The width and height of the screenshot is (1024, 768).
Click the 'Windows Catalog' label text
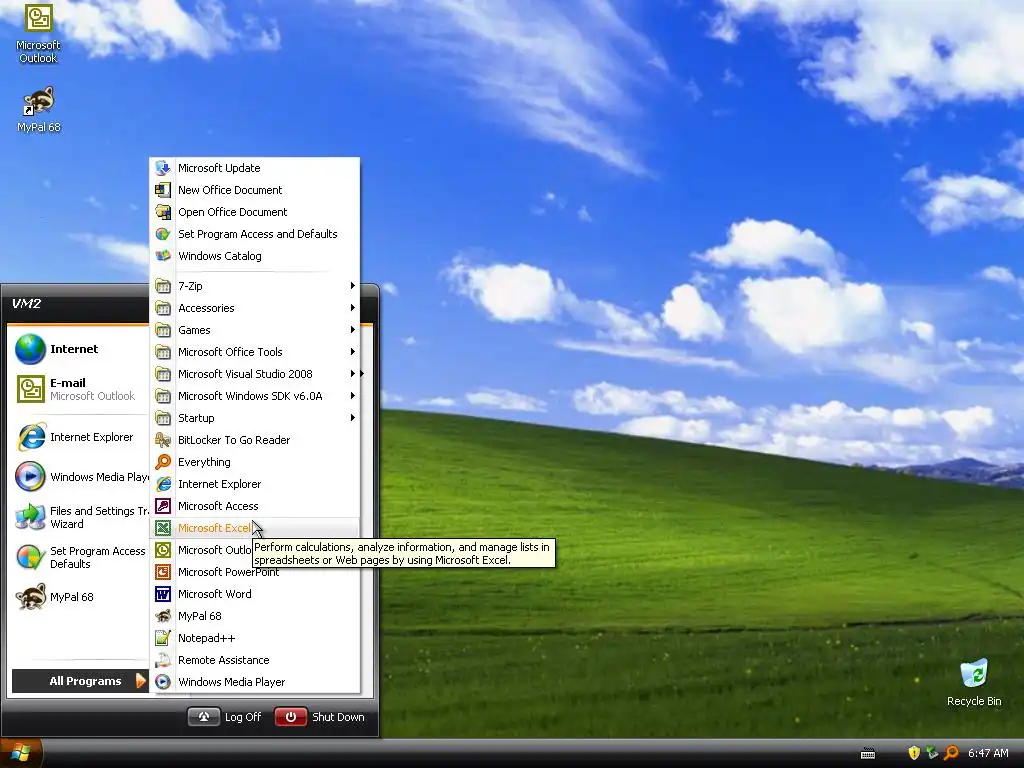click(x=220, y=256)
